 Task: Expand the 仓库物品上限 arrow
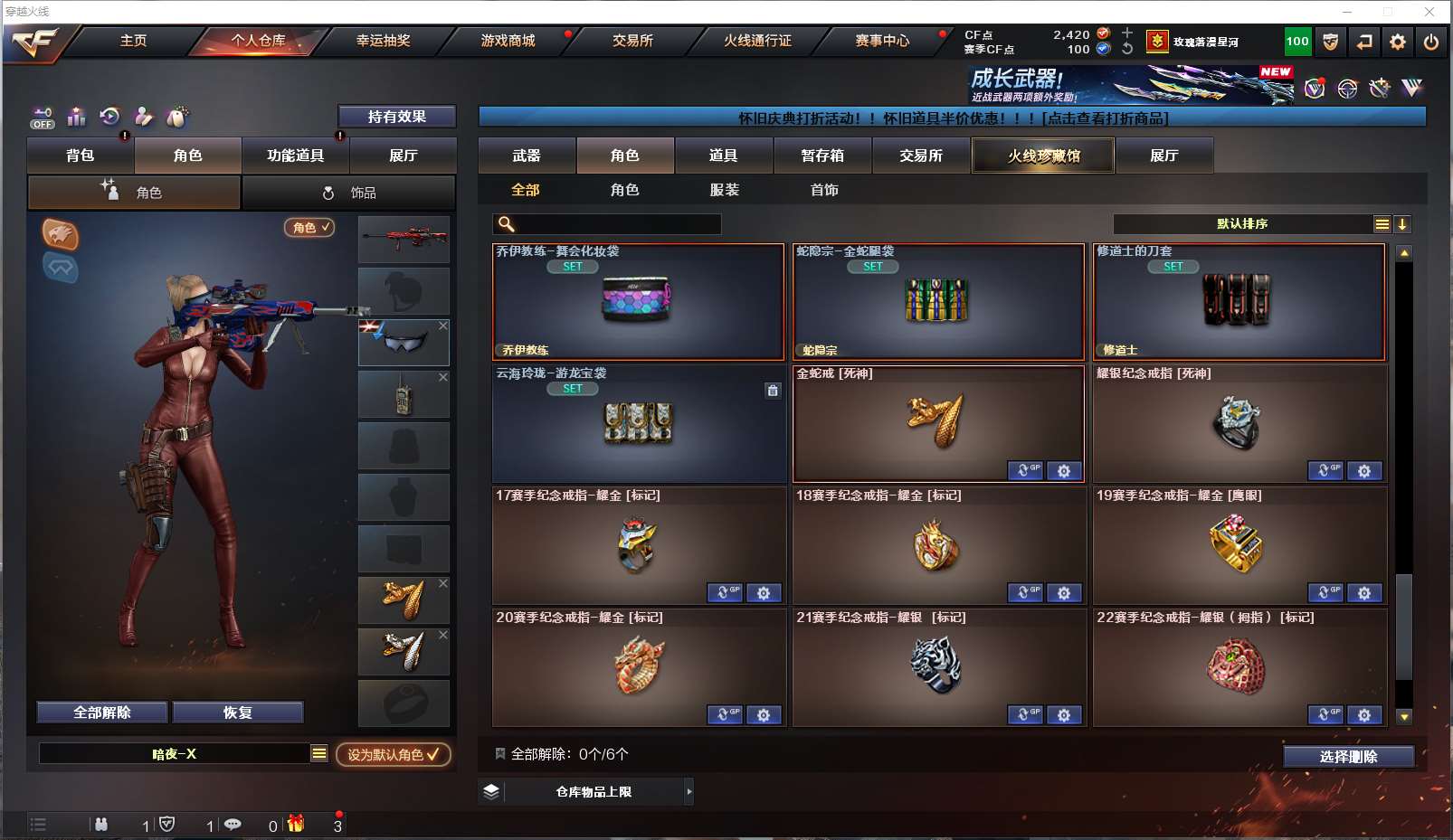click(x=689, y=792)
